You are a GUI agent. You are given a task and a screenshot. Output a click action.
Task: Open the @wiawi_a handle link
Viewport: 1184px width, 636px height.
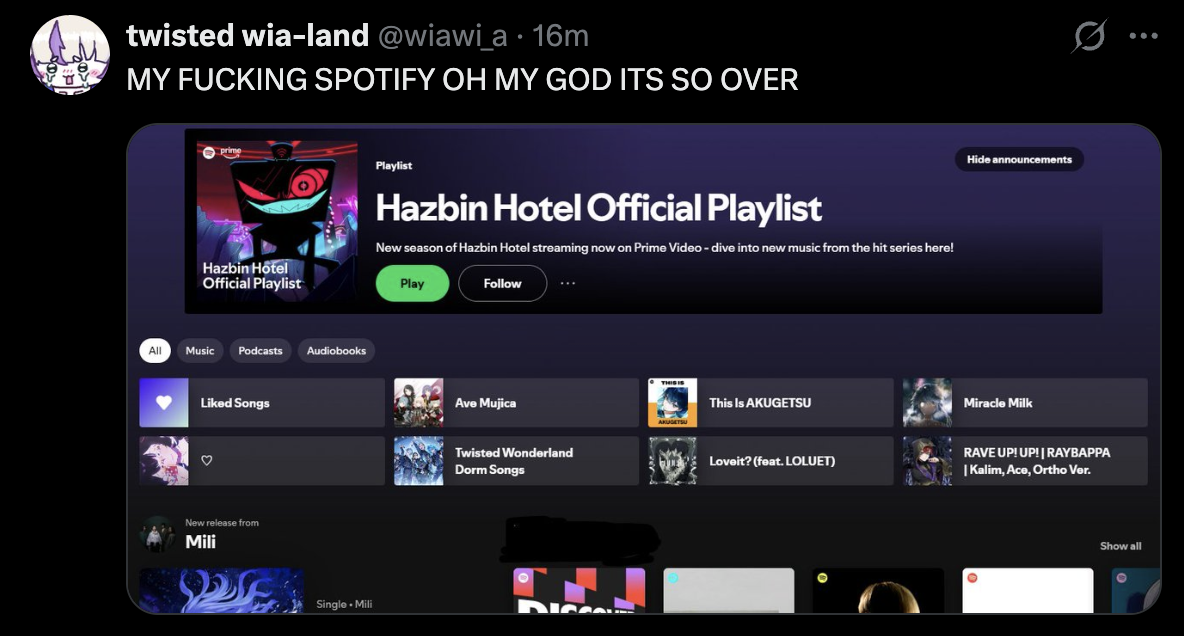[442, 36]
